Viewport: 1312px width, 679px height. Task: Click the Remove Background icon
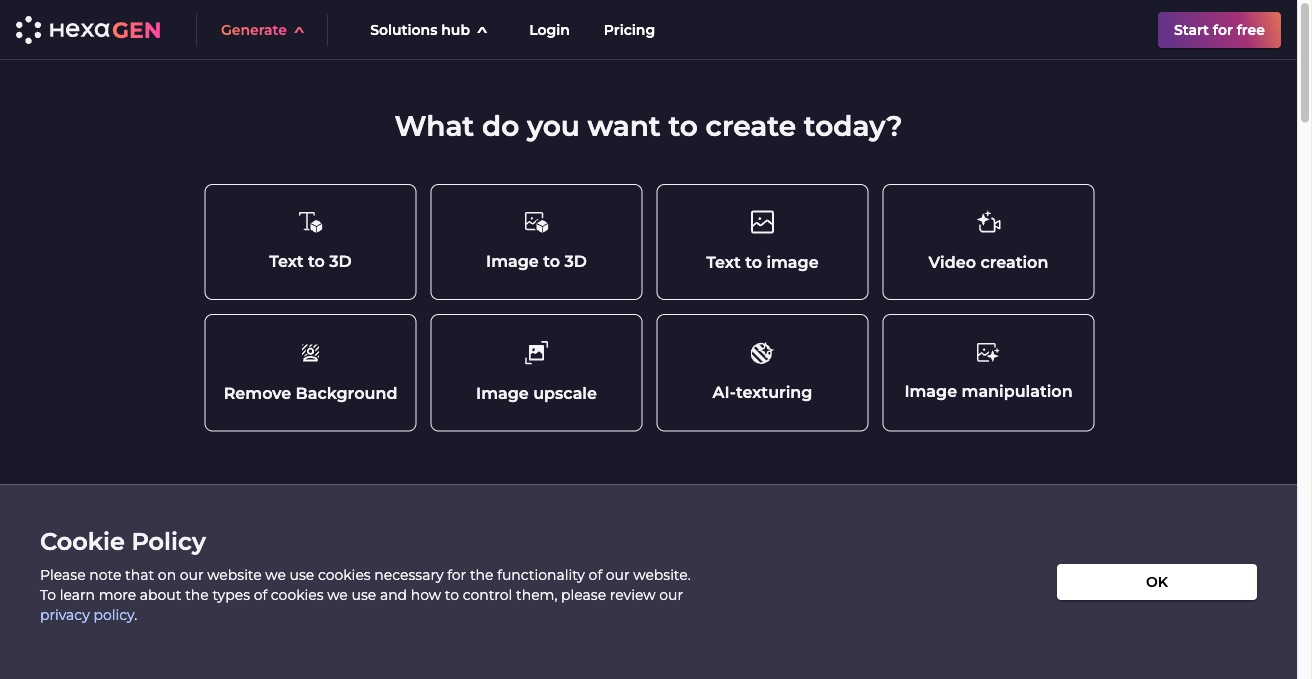click(x=310, y=353)
